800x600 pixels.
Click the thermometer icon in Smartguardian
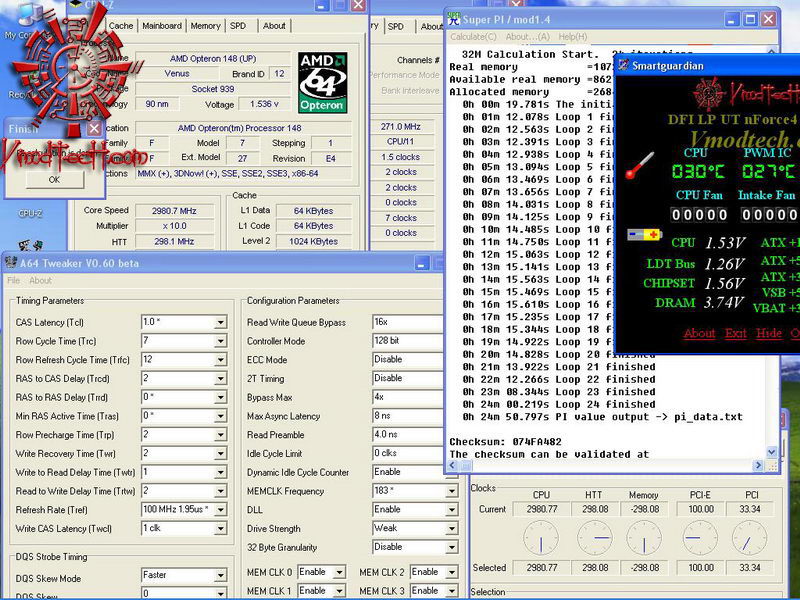tap(639, 165)
